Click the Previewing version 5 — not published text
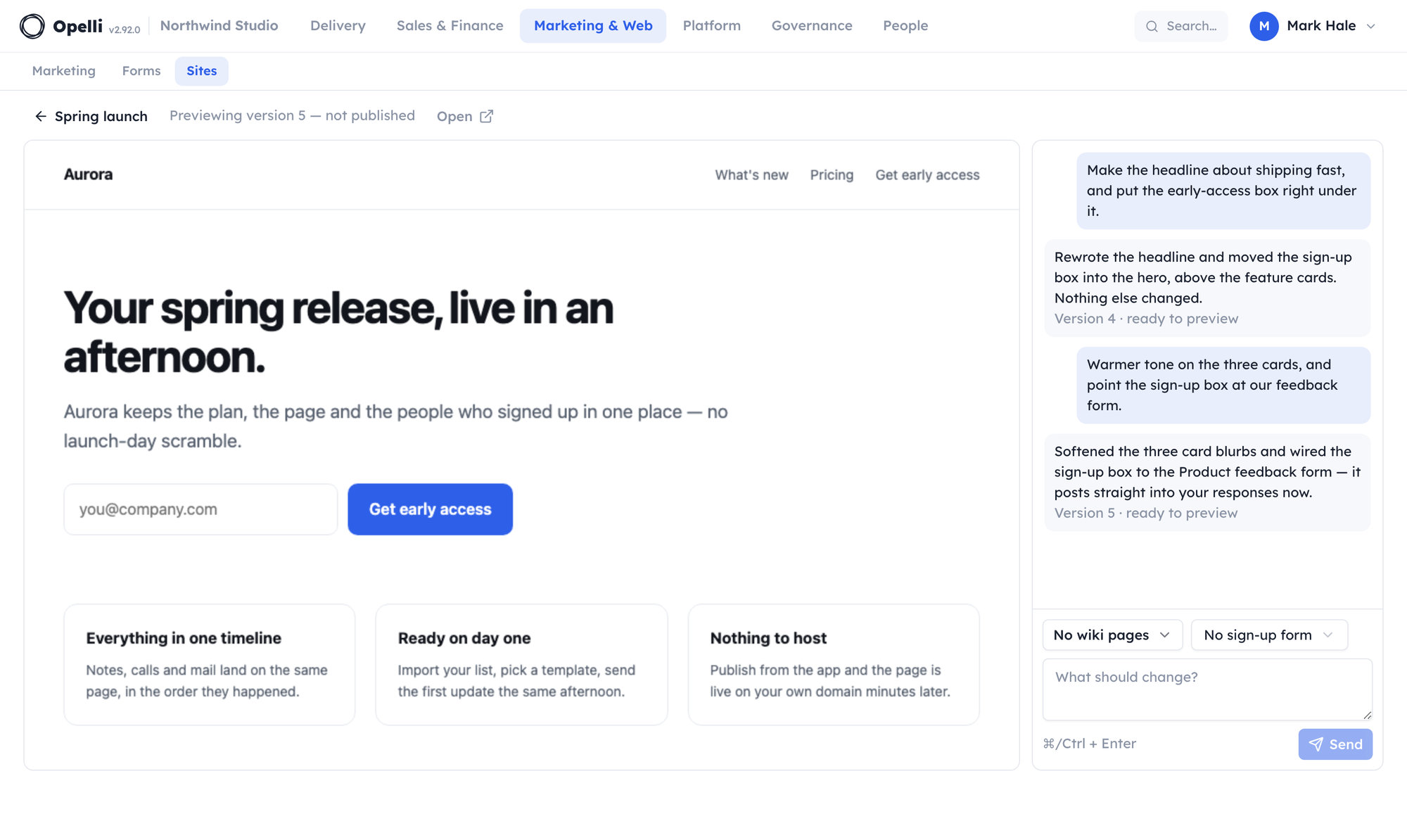Viewport: 1407px width, 840px height. [x=292, y=115]
